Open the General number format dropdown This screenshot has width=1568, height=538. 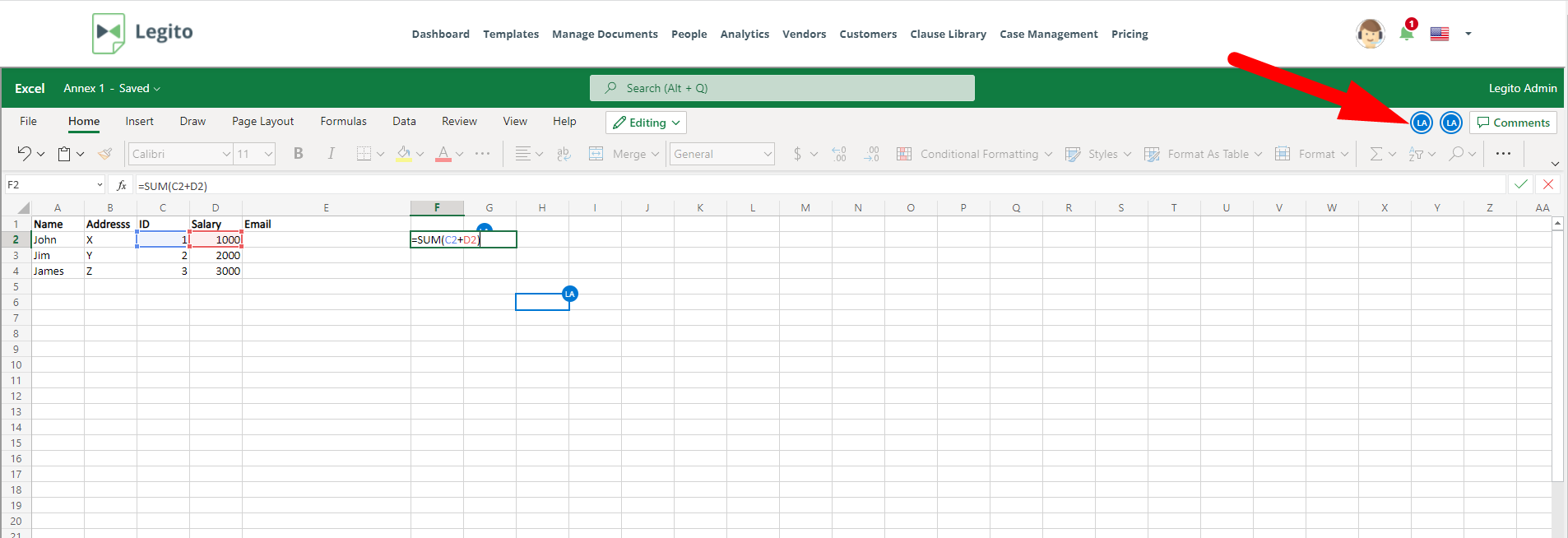point(768,154)
